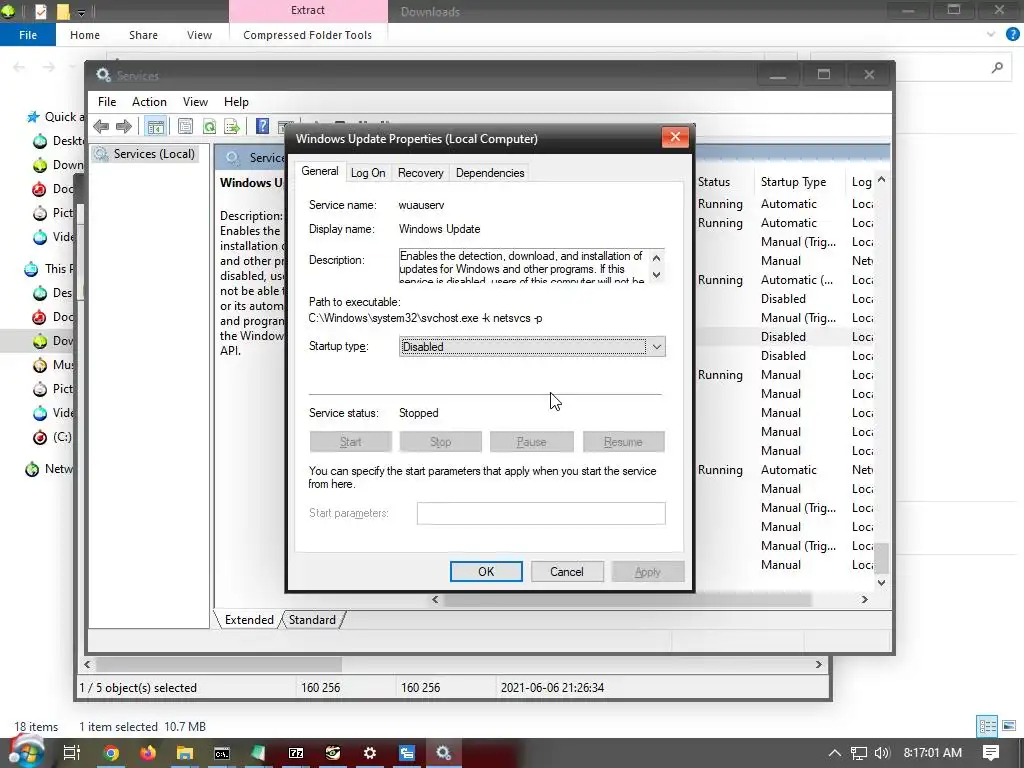Click the Explorer help question mark icon
The width and height of the screenshot is (1024, 768).
pyautogui.click(x=1012, y=35)
